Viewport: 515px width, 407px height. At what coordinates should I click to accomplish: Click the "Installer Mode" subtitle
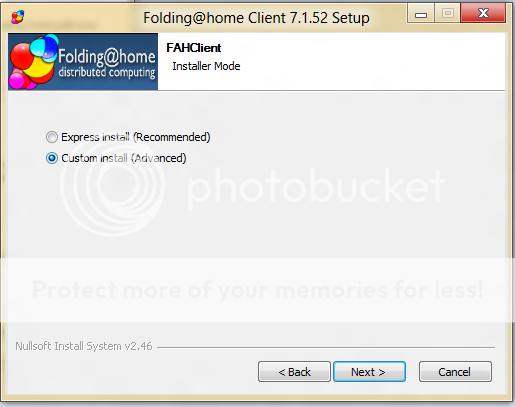click(206, 66)
